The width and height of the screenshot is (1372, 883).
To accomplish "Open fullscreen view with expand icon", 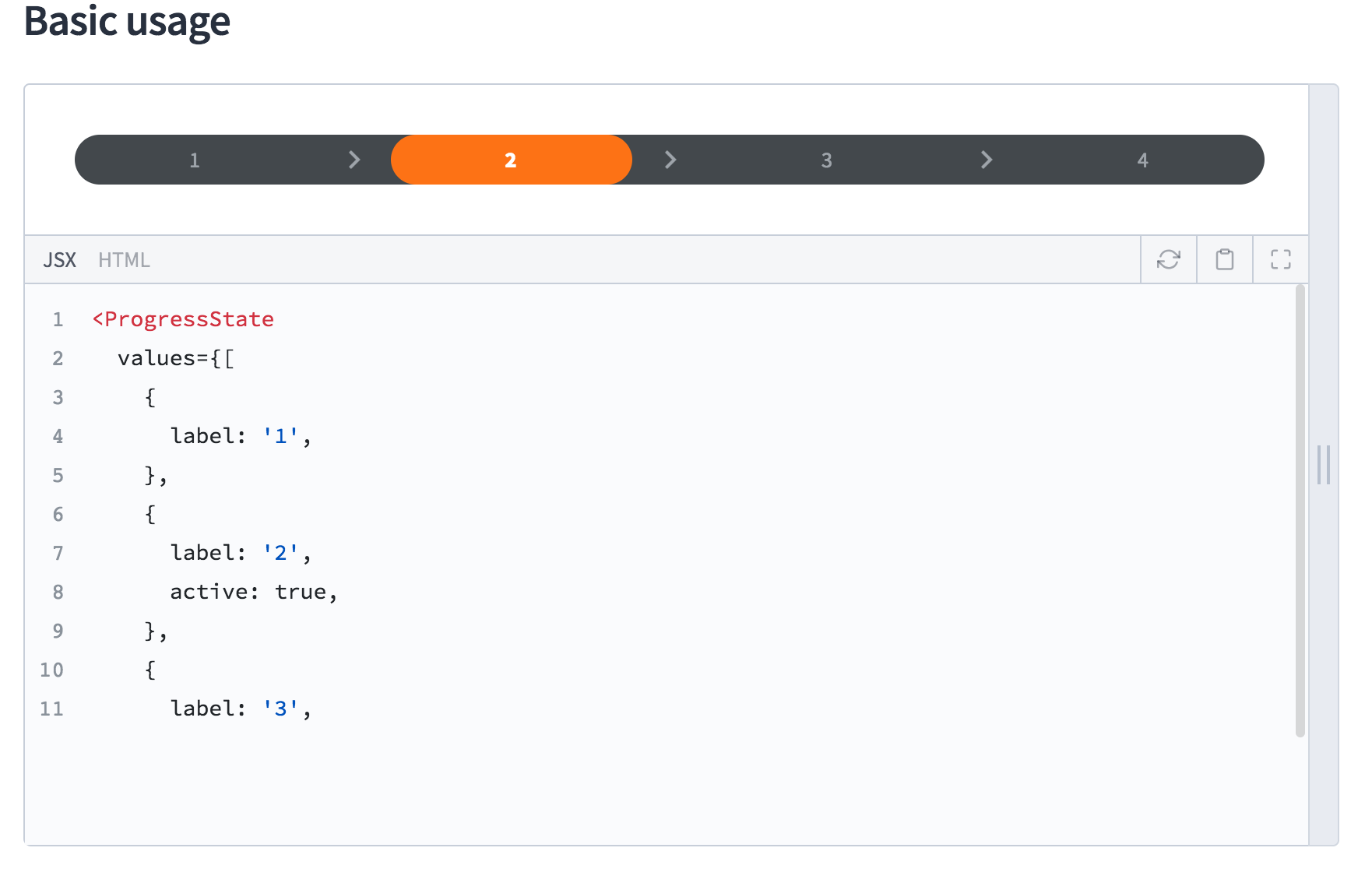I will (x=1280, y=259).
